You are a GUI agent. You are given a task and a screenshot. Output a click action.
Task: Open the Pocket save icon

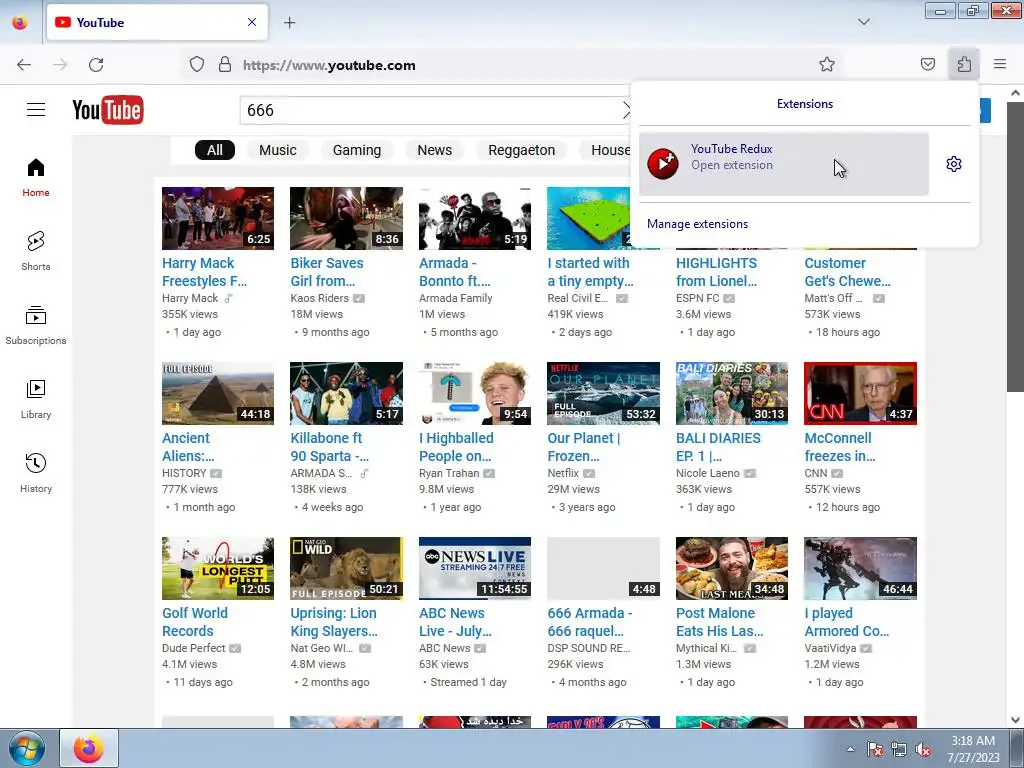[x=927, y=64]
